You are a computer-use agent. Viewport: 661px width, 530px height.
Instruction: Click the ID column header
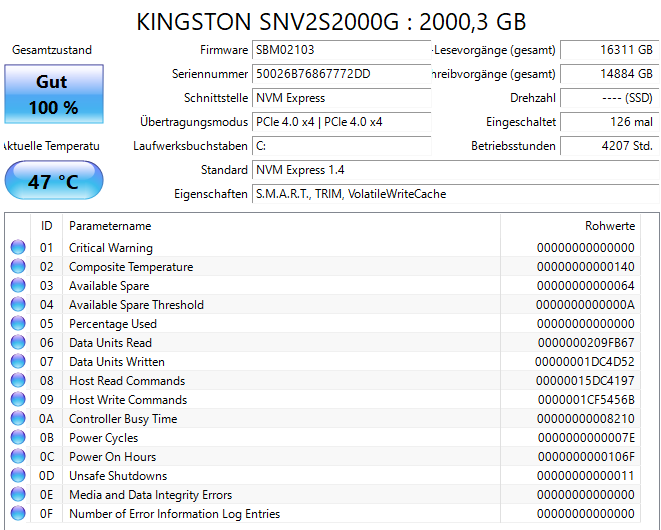click(x=46, y=226)
